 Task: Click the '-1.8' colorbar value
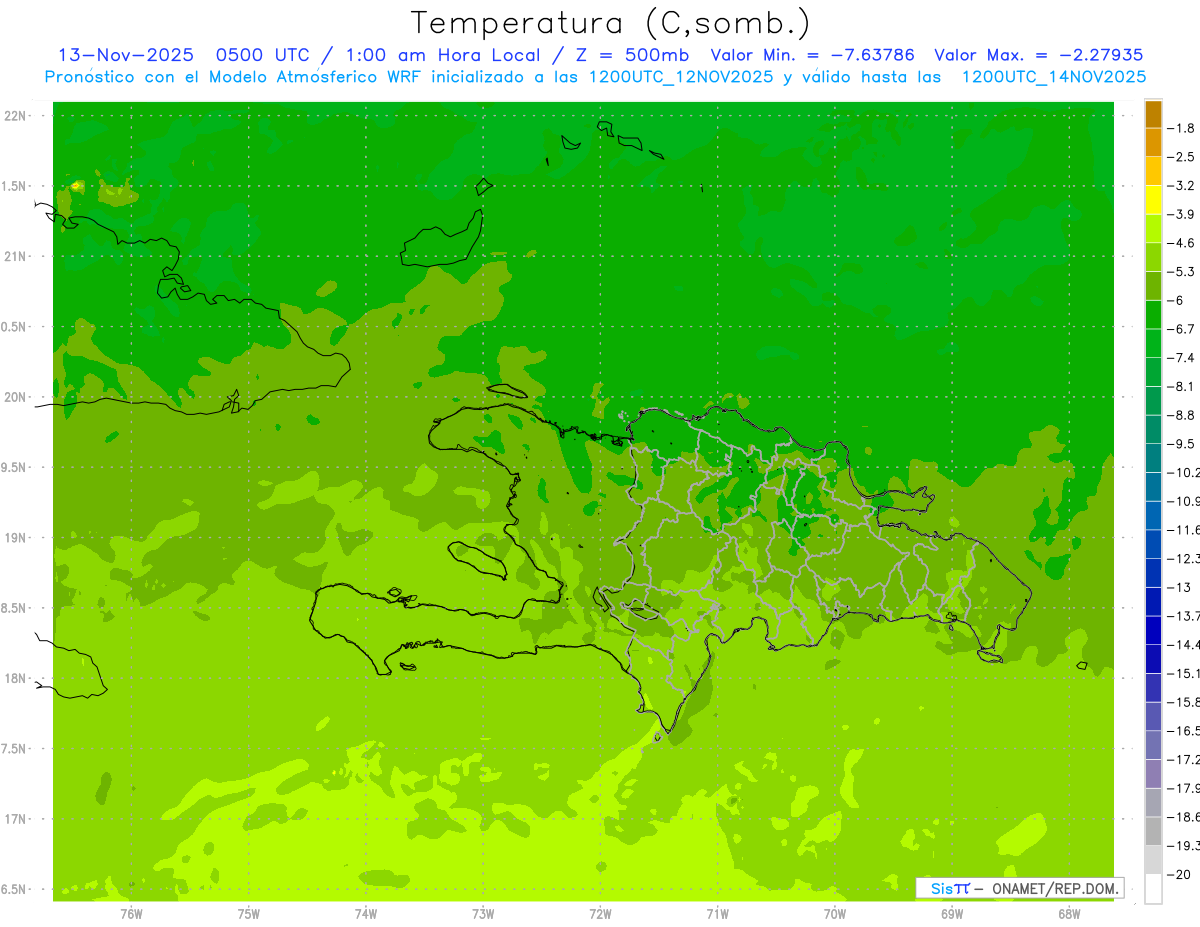[x=1181, y=128]
